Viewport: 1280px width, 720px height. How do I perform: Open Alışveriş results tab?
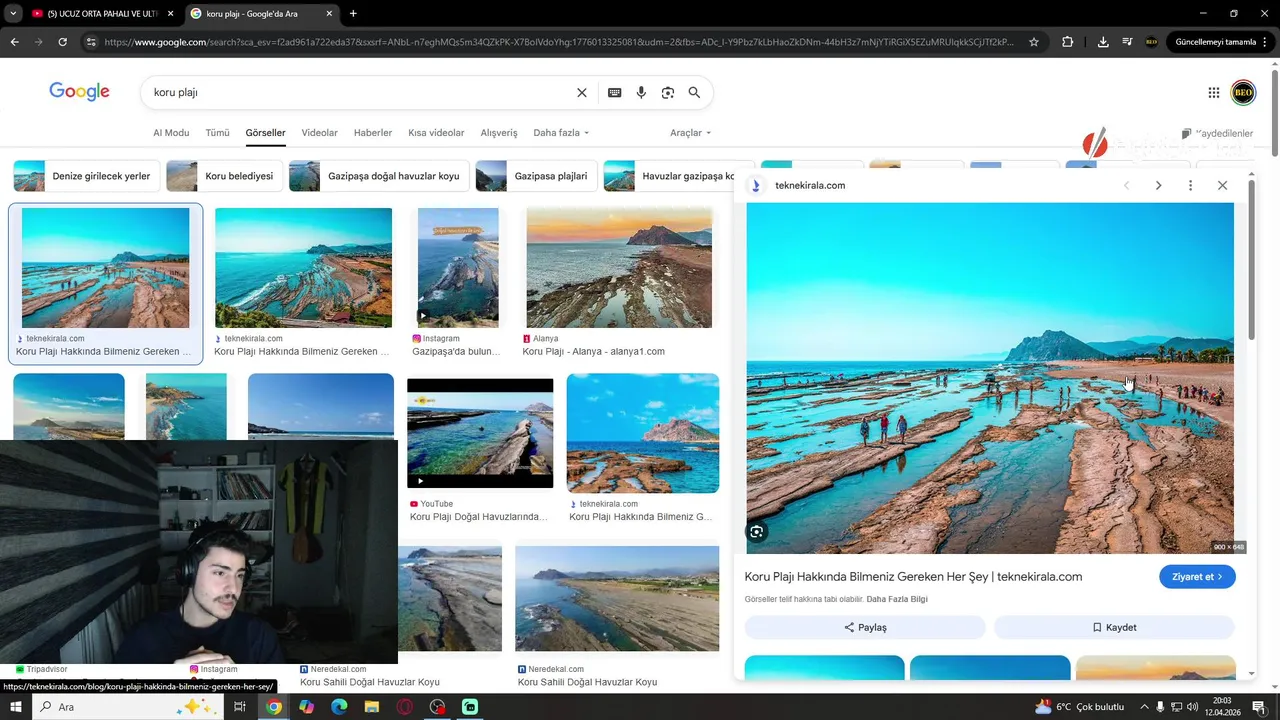coord(499,133)
